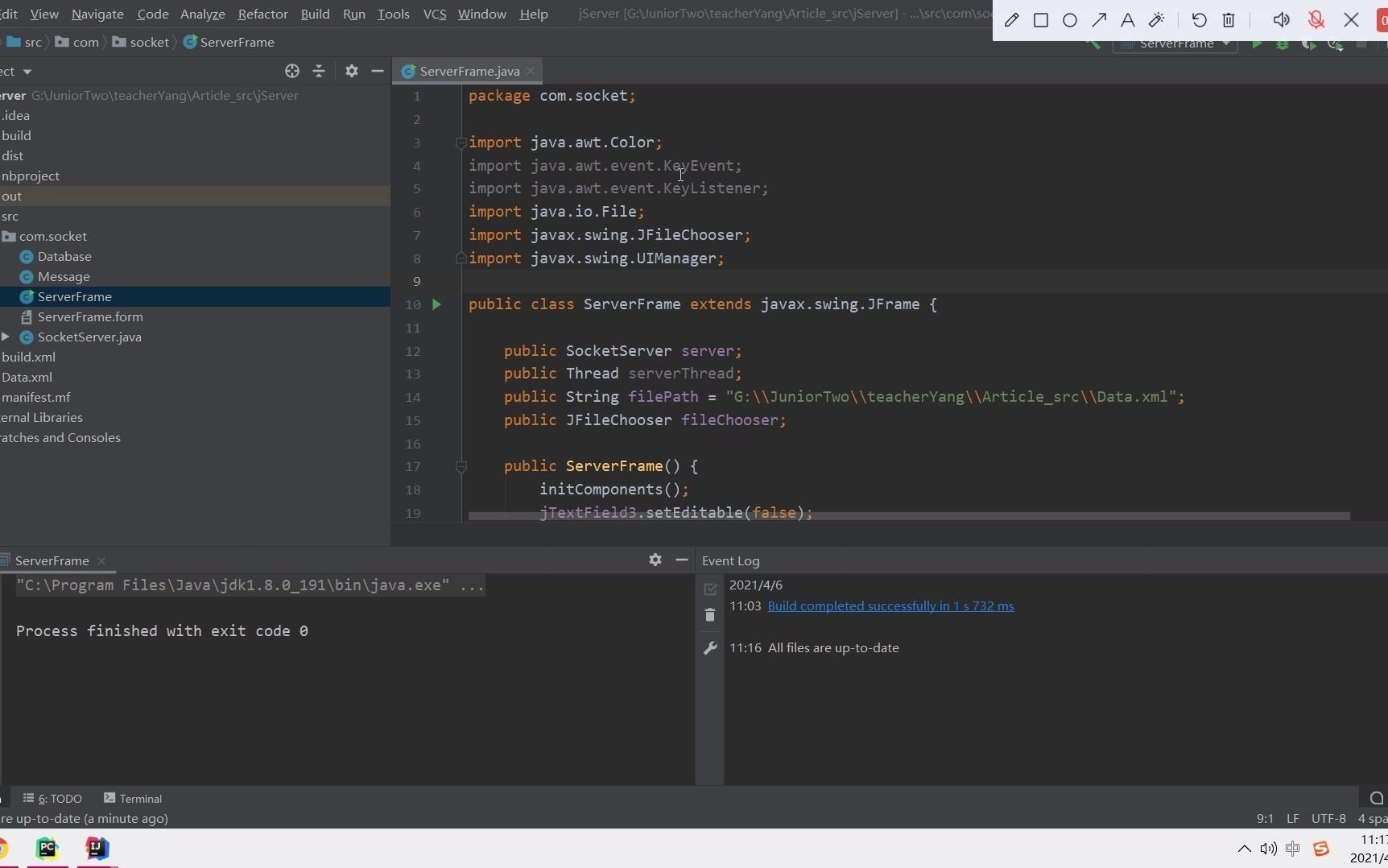The image size is (1388, 868).
Task: Open the Help menu
Action: click(534, 14)
